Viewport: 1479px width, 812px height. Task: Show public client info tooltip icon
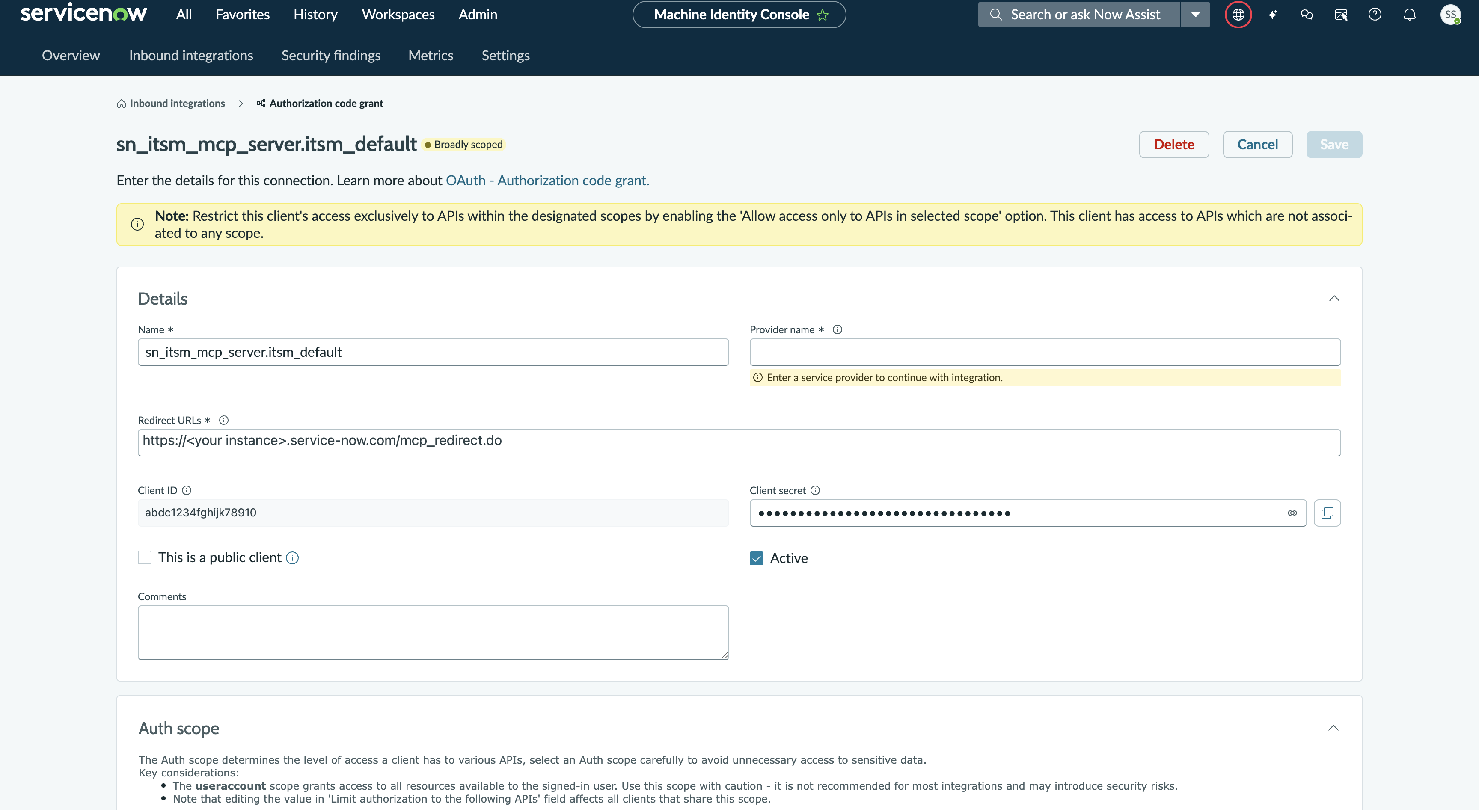point(292,558)
